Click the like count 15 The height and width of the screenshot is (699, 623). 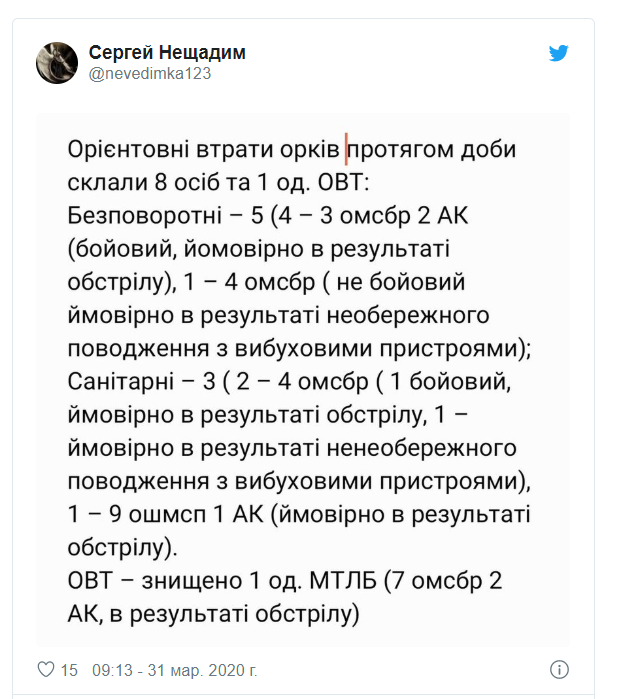[69, 670]
